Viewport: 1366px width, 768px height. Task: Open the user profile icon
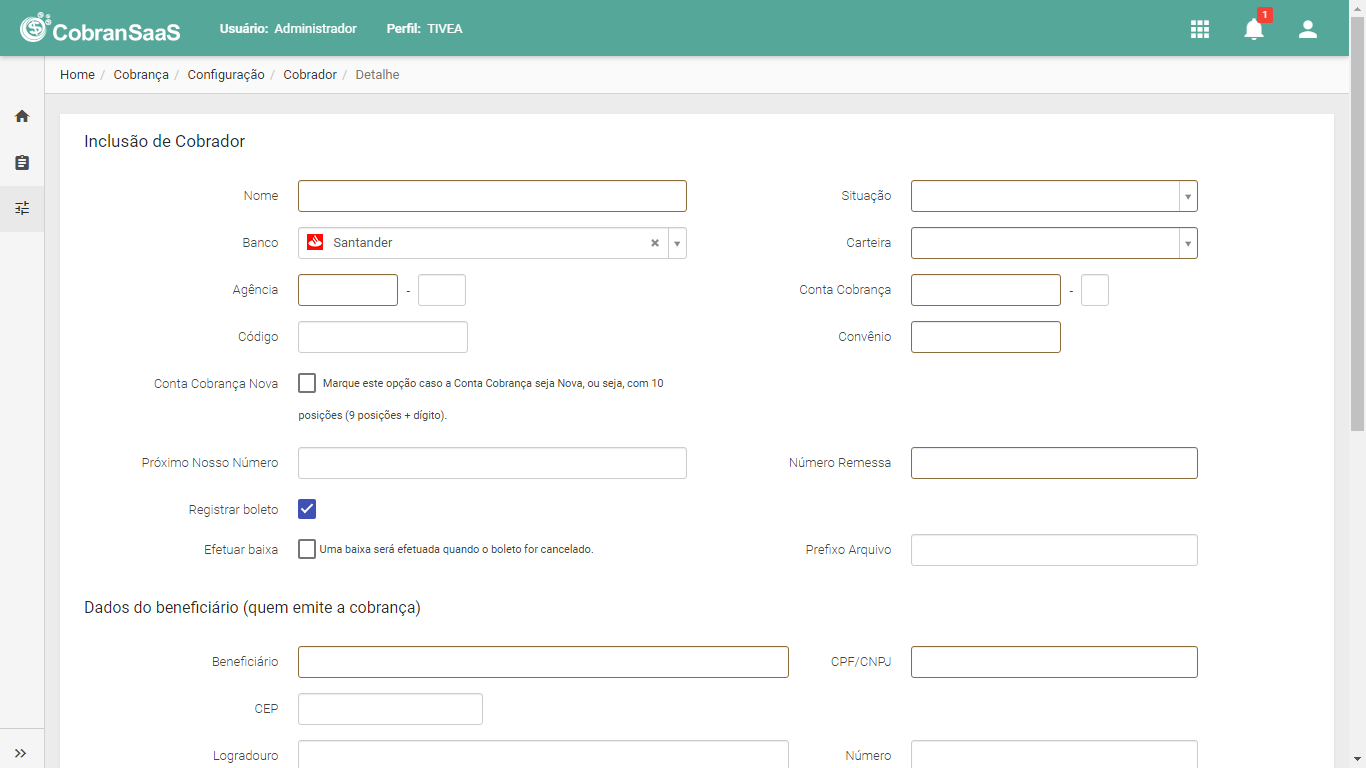point(1308,29)
